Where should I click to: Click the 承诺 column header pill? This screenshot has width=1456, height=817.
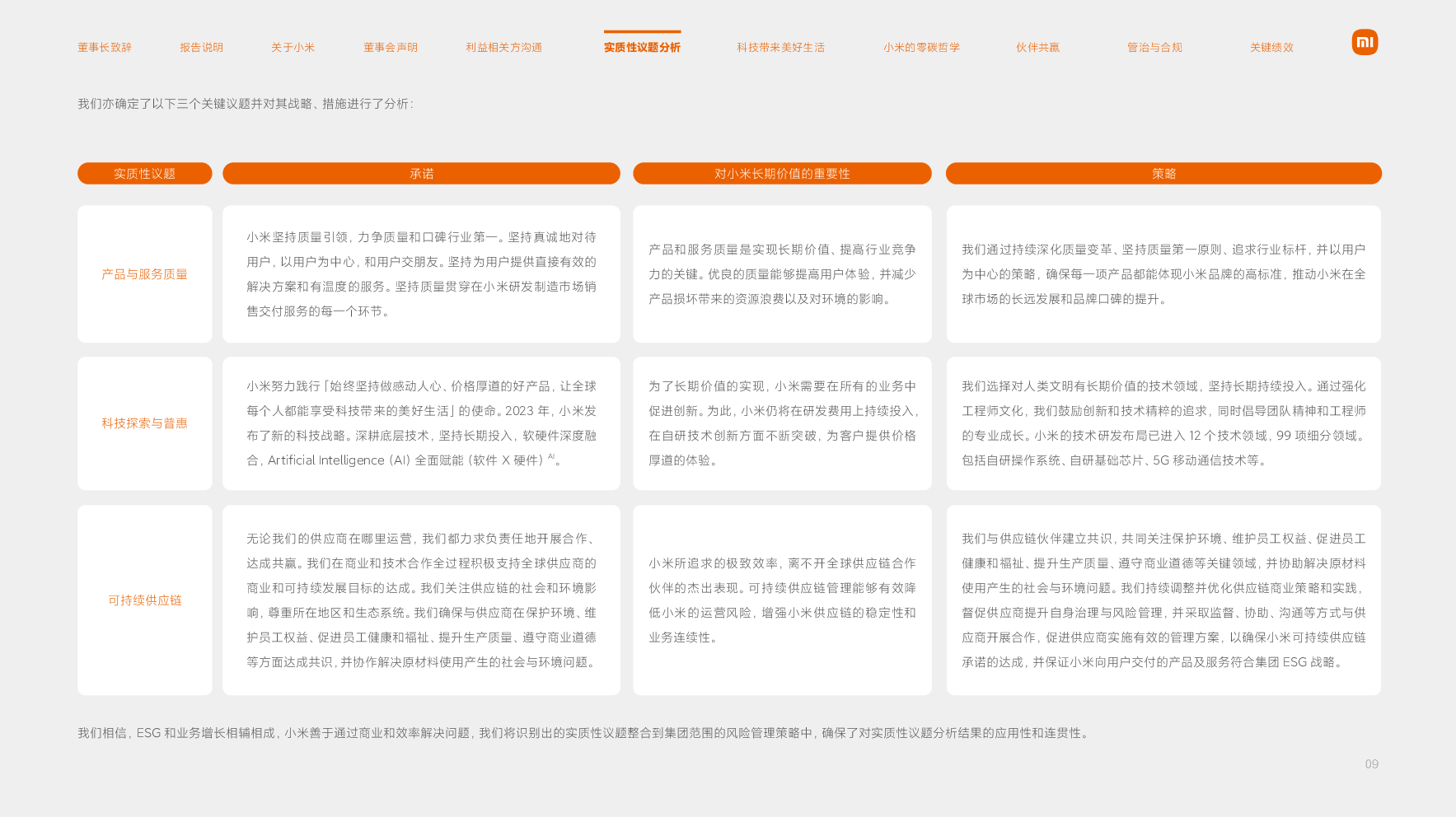tap(421, 174)
